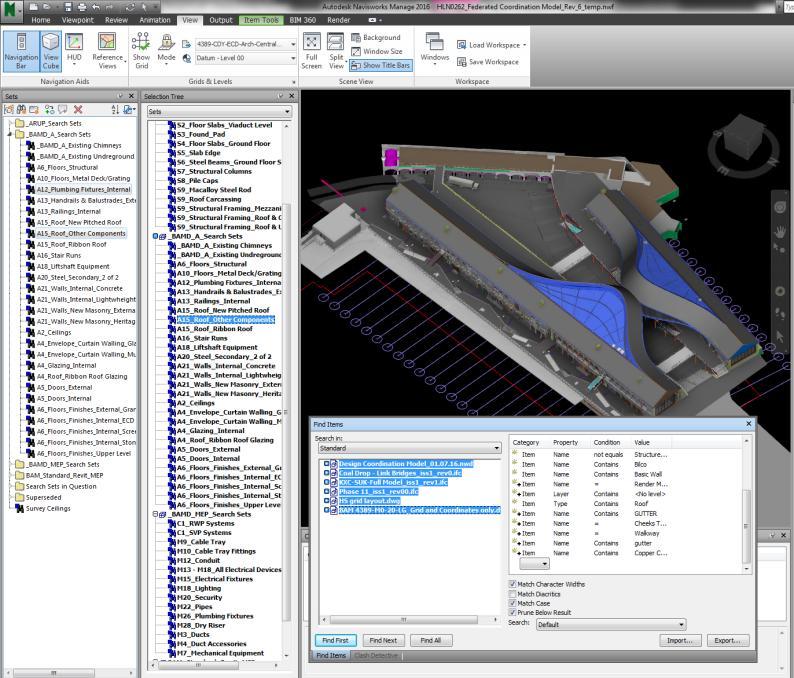Viewport: 794px width, 678px height.
Task: Close the Find Items window
Action: 748,423
